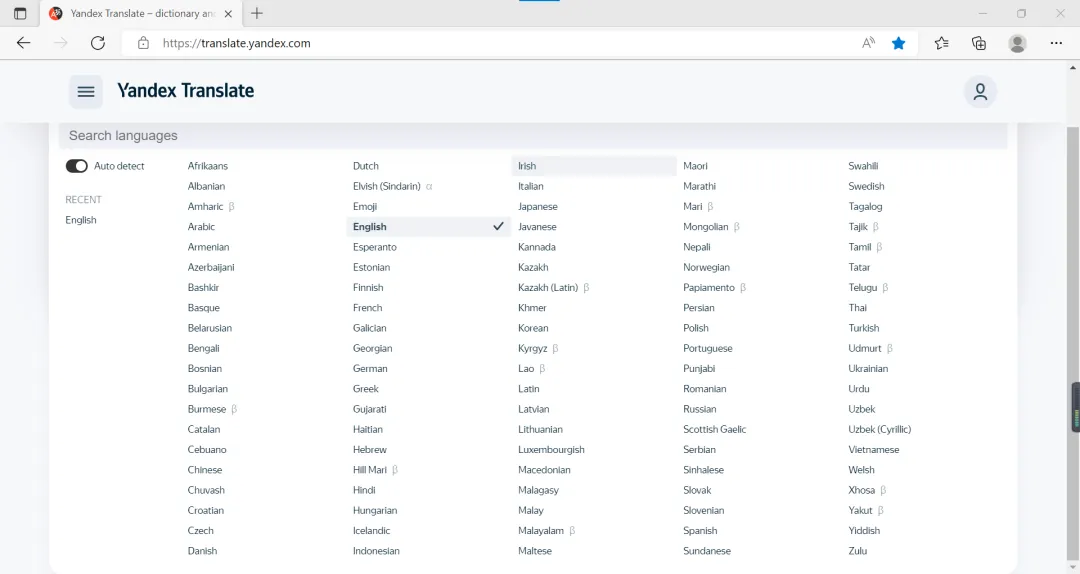Pick Uzbek (Cyrillic) language
1080x574 pixels.
pyautogui.click(x=880, y=429)
